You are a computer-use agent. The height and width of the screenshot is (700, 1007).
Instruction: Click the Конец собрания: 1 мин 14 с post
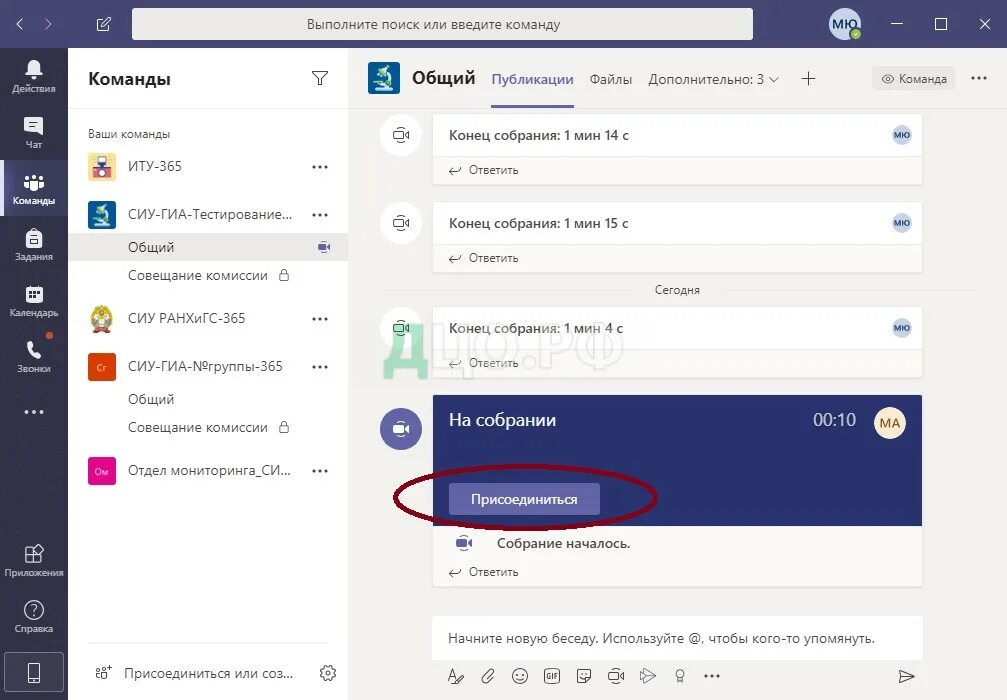678,136
